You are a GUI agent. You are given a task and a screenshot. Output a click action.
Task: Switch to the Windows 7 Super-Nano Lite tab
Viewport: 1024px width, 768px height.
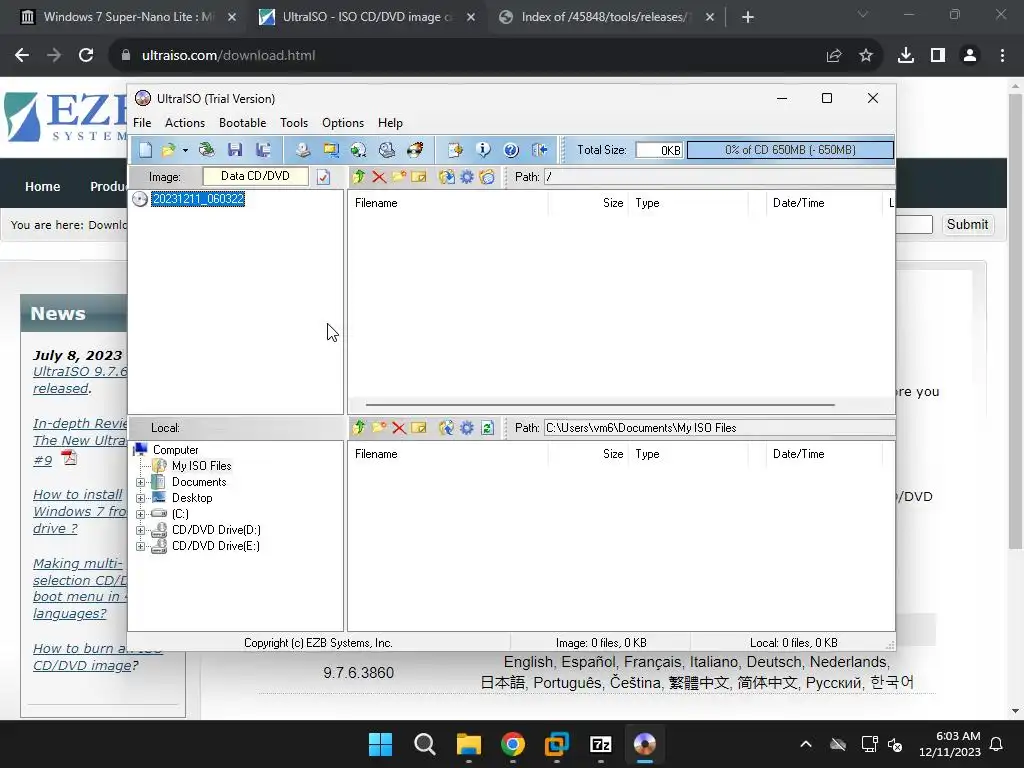coord(129,17)
